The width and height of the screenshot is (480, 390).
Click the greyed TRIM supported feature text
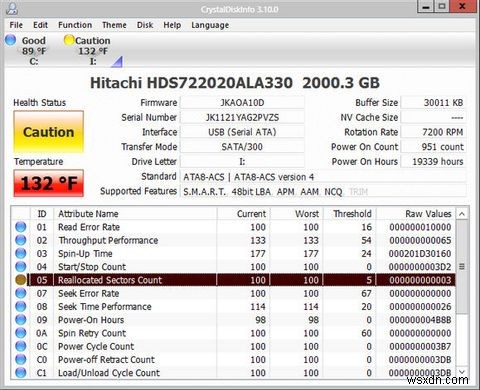tap(358, 192)
